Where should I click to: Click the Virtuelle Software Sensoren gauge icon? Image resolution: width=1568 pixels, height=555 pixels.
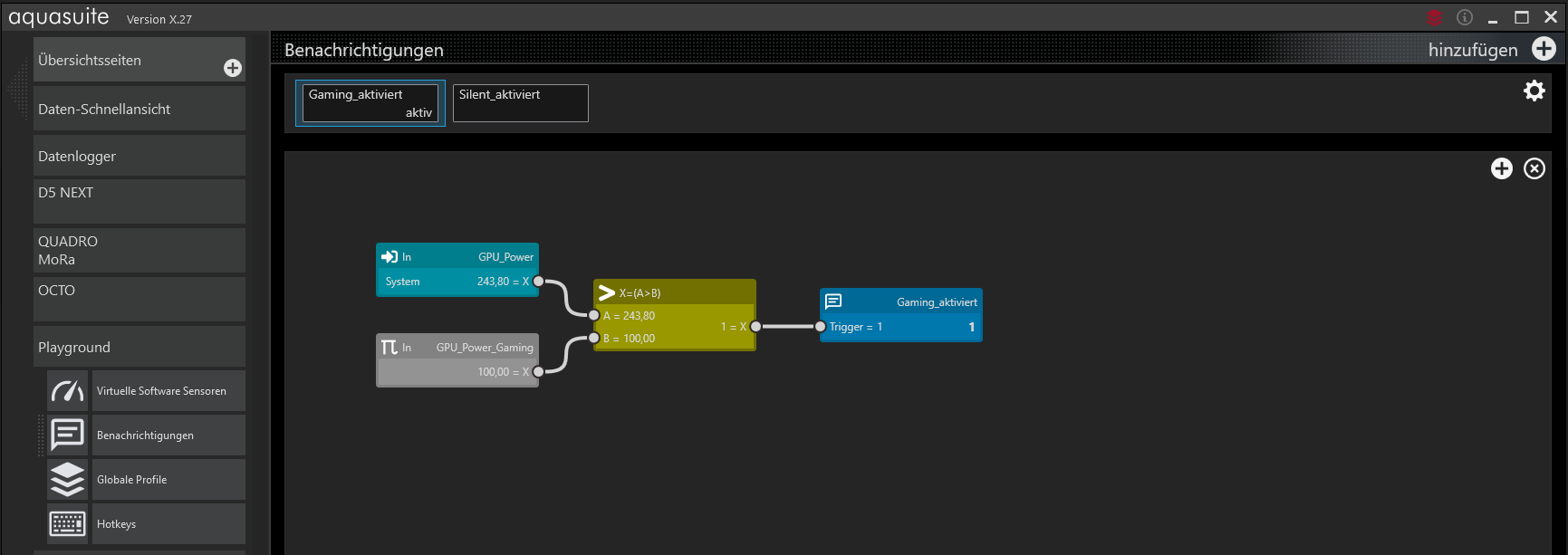pos(68,391)
